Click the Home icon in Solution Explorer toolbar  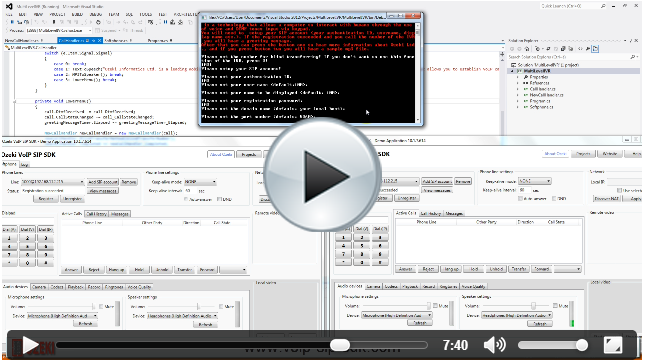[x=527, y=49]
